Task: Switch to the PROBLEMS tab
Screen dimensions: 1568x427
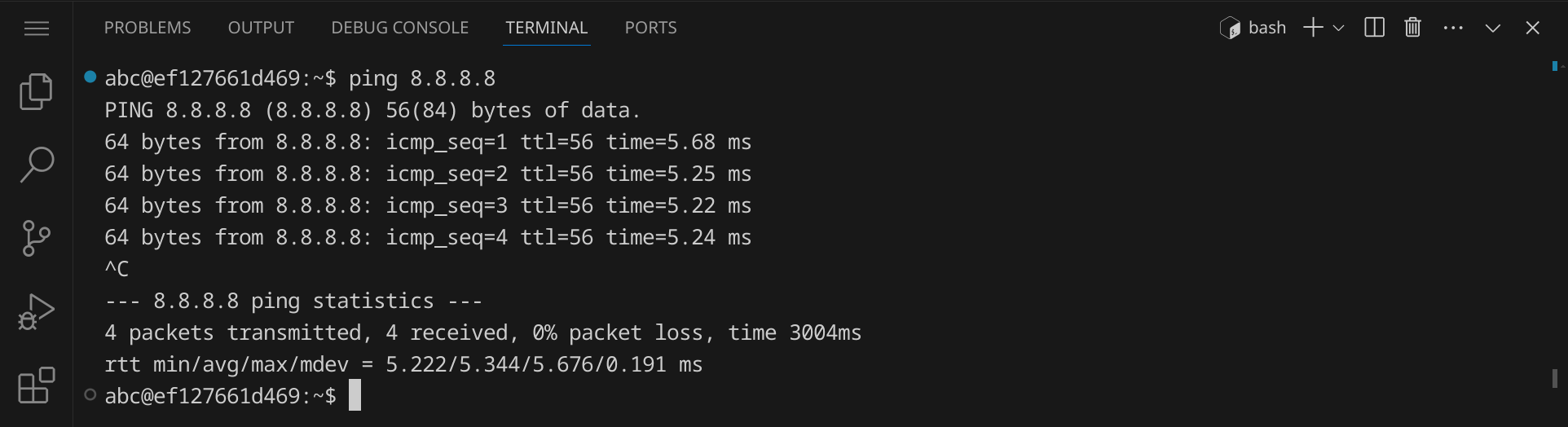Action: [x=148, y=28]
